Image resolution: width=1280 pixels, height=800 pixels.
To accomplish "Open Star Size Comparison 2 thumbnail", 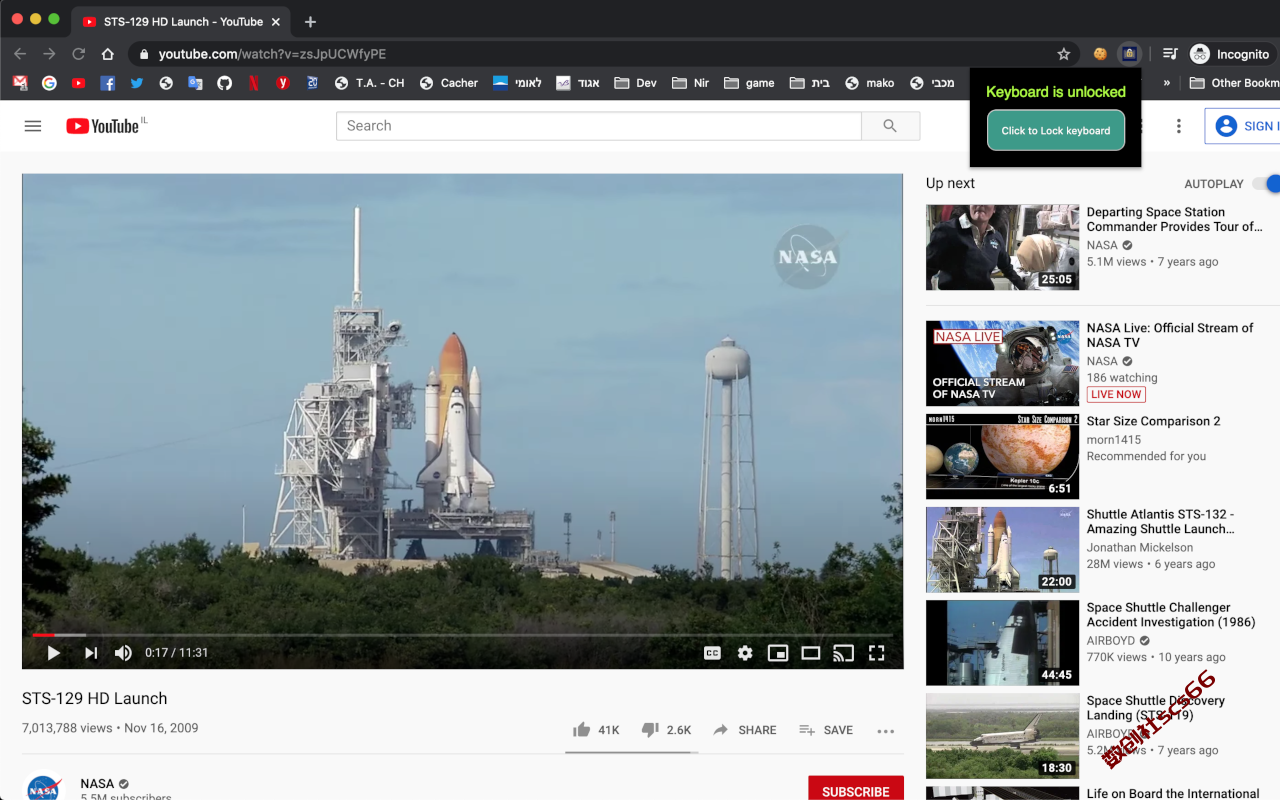I will [1002, 456].
